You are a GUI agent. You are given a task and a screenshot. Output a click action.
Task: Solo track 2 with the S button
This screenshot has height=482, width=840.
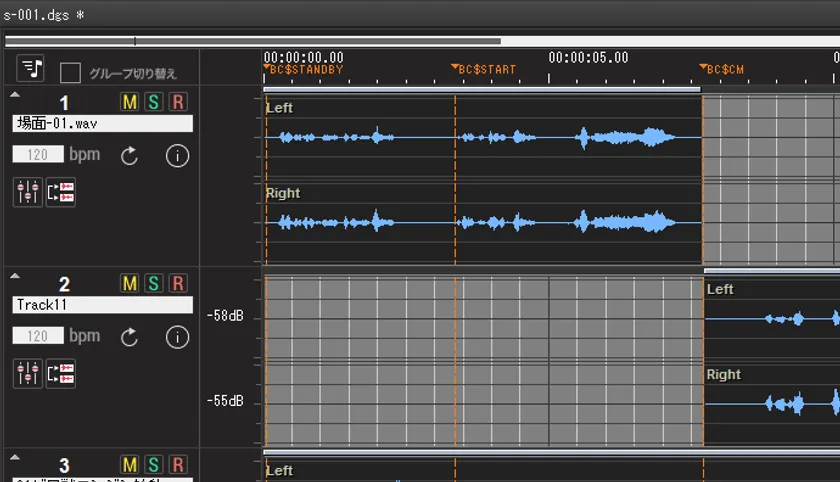click(153, 284)
